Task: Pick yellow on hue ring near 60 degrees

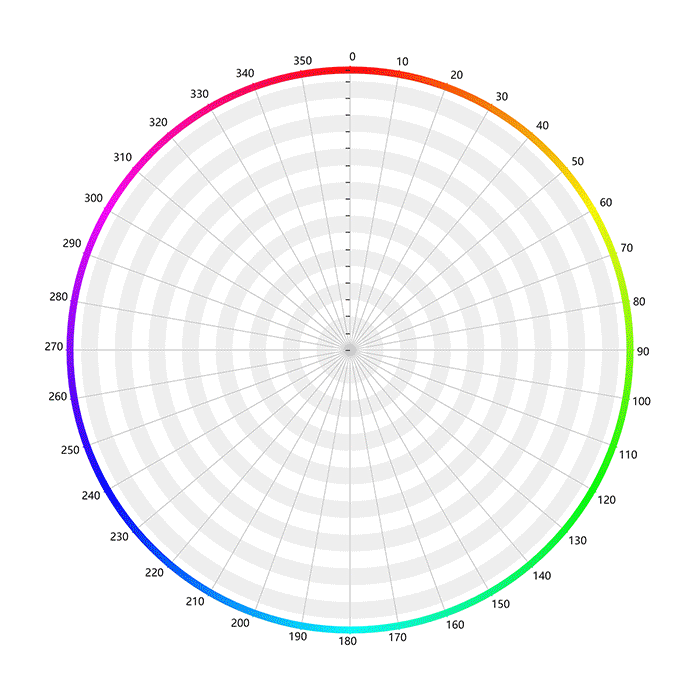Action: [593, 210]
